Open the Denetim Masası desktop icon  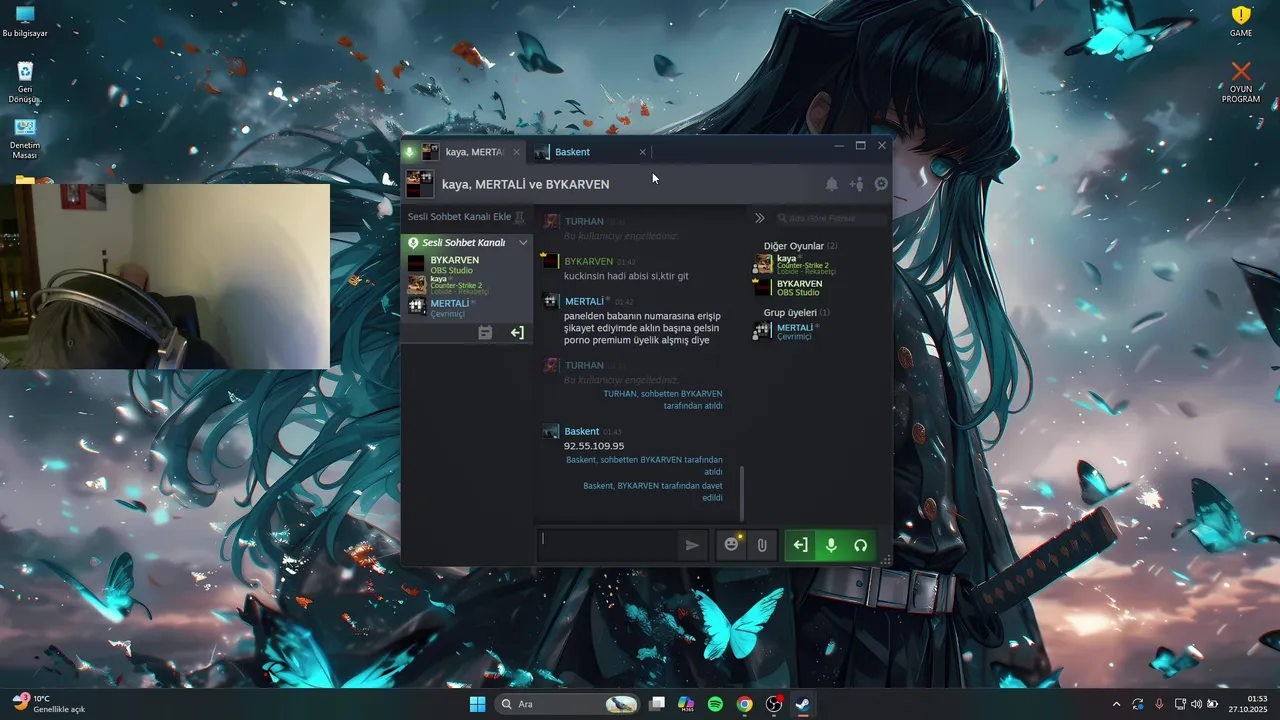[x=25, y=138]
